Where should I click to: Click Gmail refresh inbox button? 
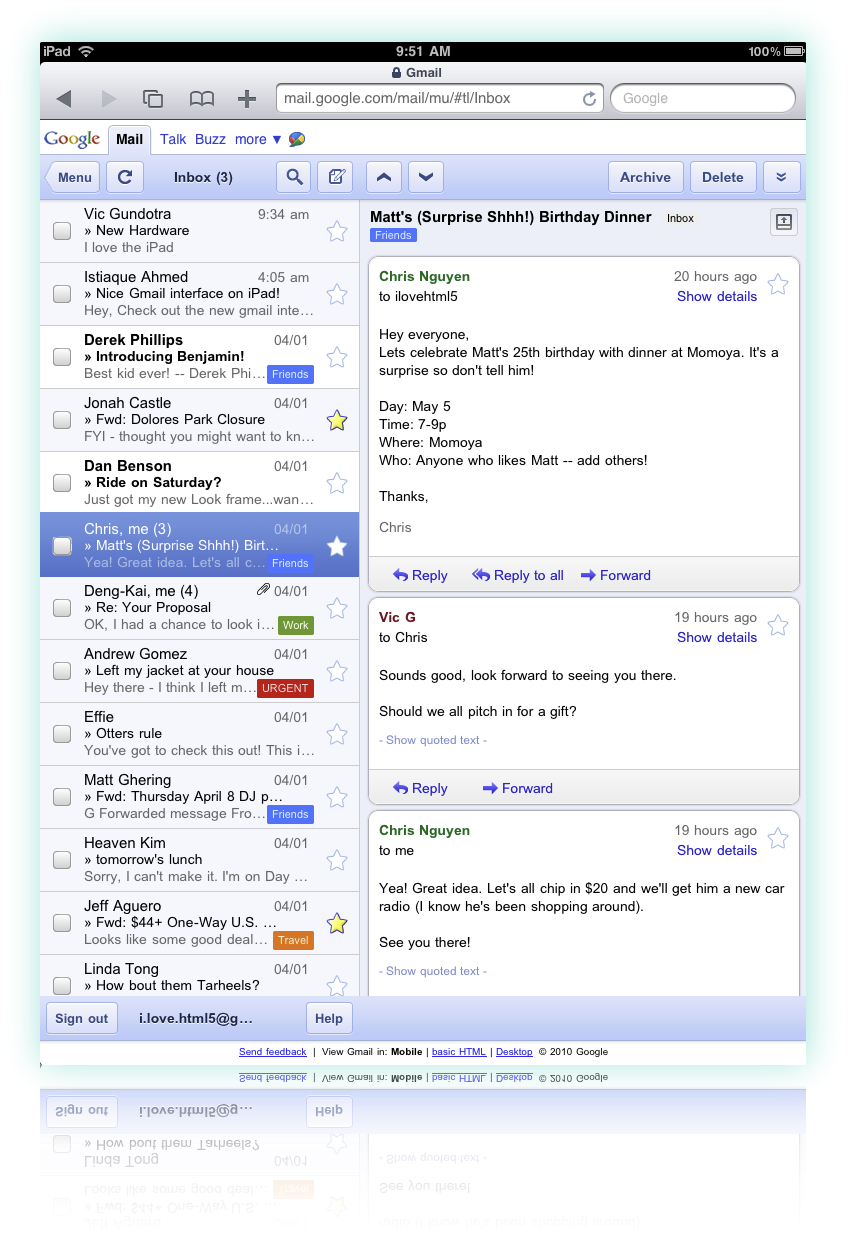(125, 177)
